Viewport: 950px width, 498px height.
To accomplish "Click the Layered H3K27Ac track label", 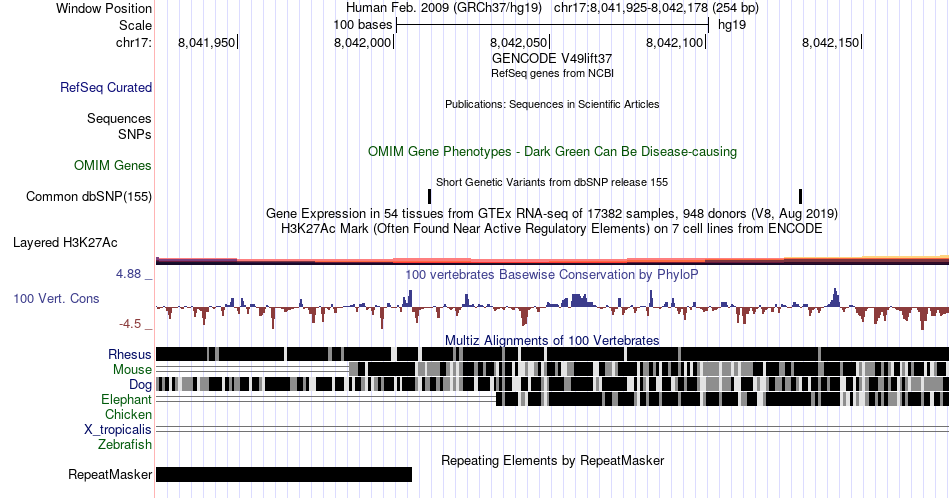I will (x=65, y=242).
